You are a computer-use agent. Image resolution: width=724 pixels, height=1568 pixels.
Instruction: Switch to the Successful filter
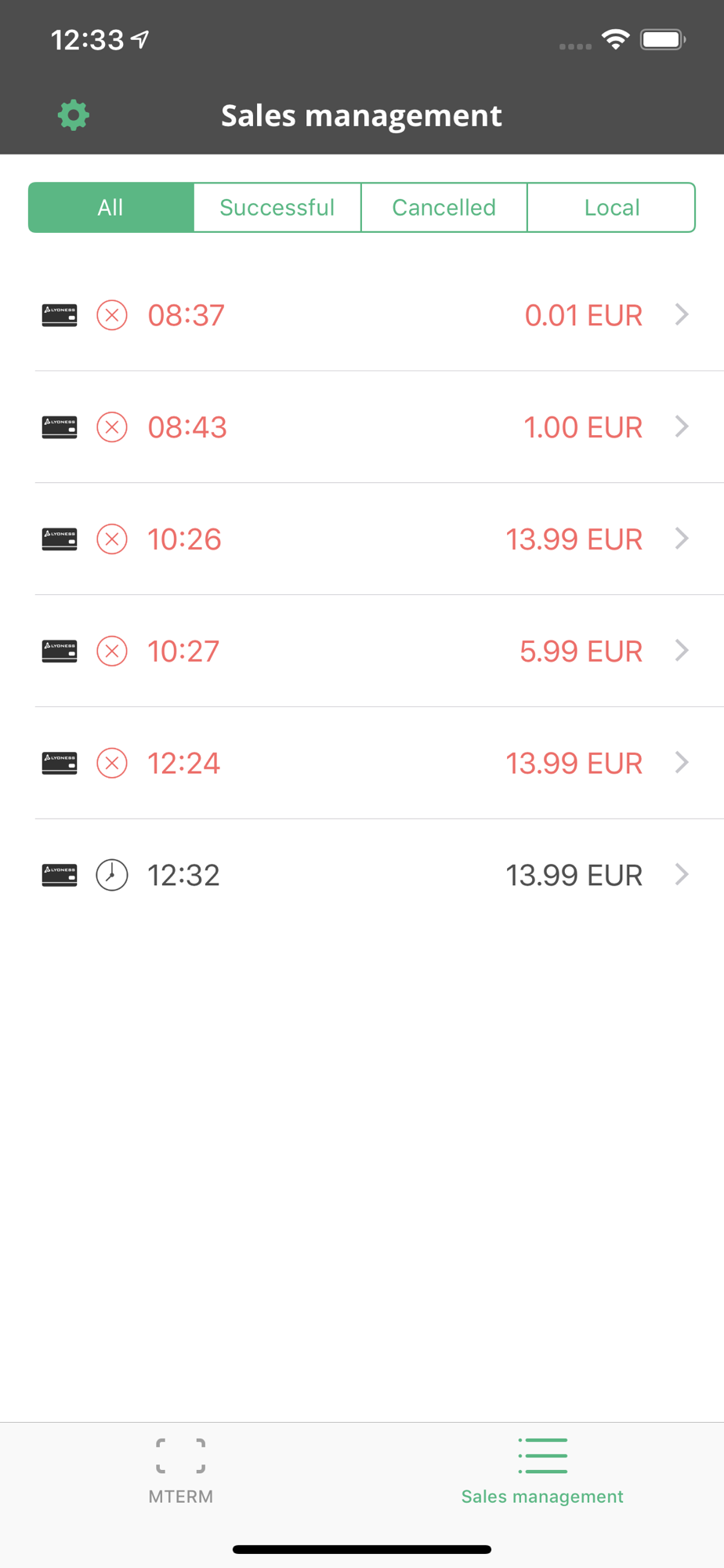click(x=277, y=208)
